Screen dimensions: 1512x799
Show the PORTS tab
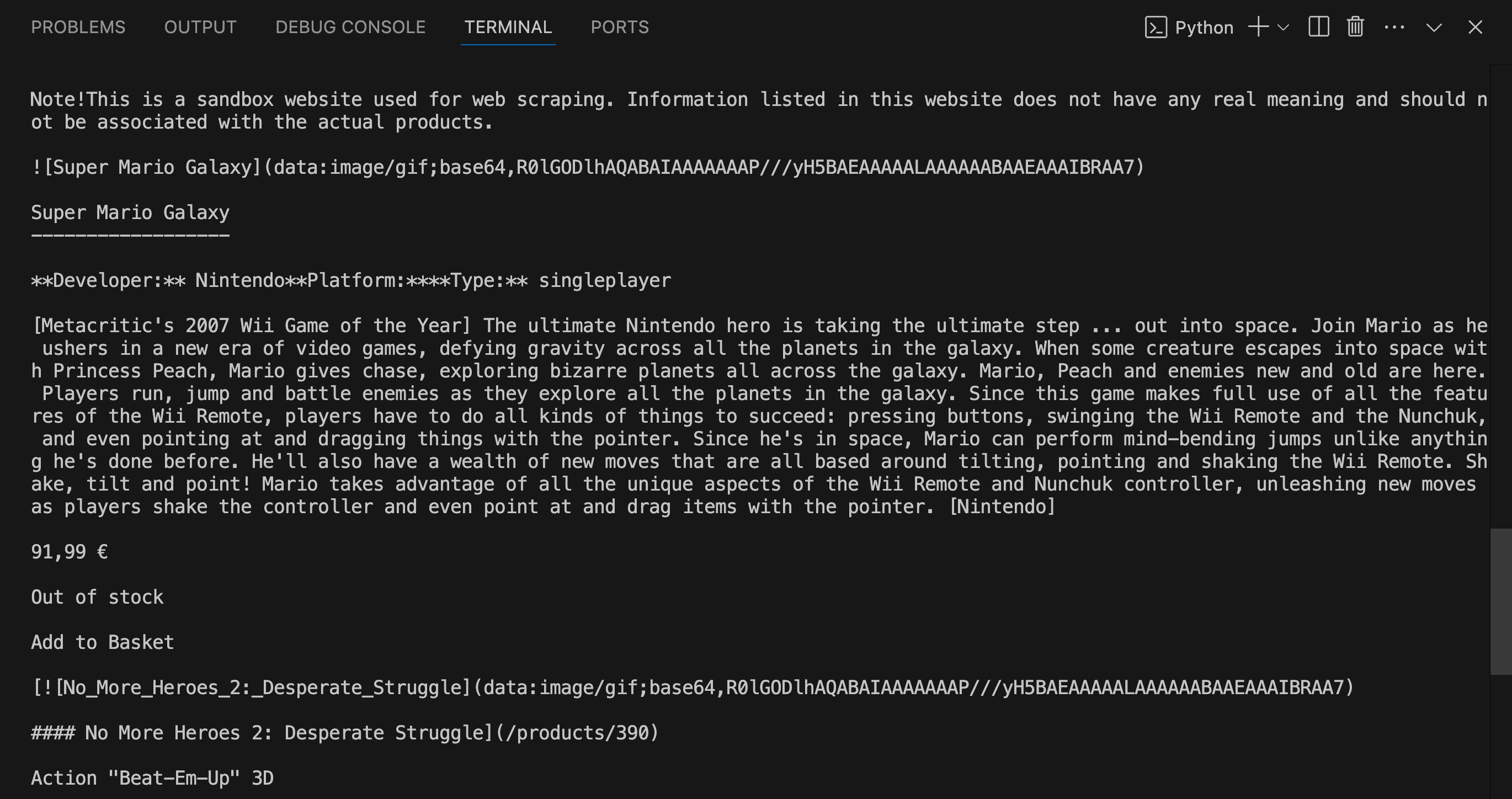coord(620,27)
